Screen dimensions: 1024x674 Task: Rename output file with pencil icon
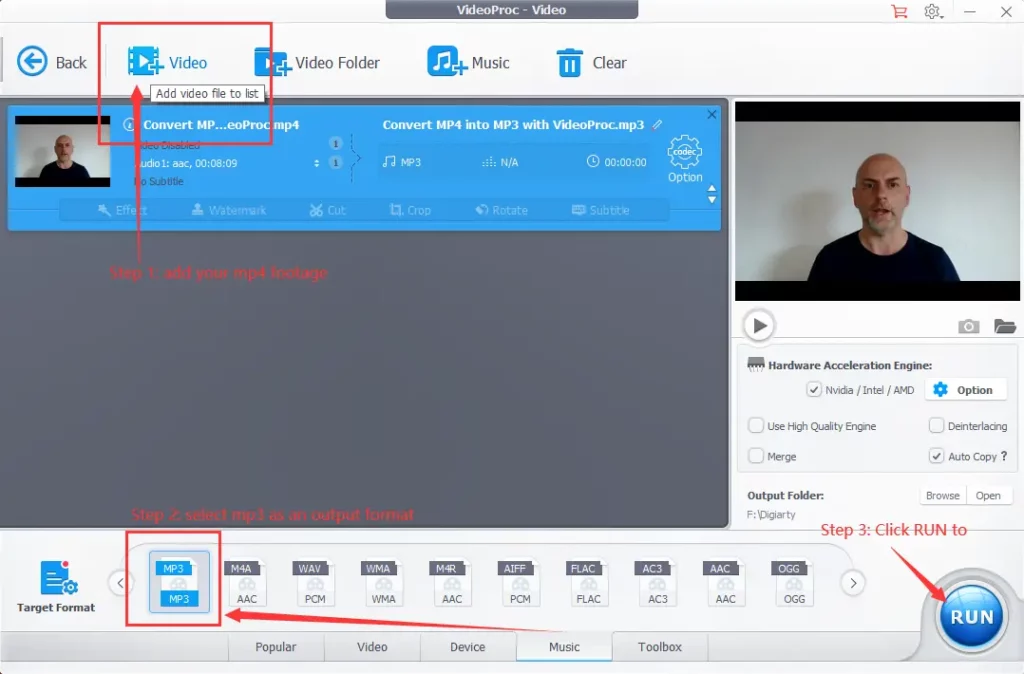tap(657, 124)
